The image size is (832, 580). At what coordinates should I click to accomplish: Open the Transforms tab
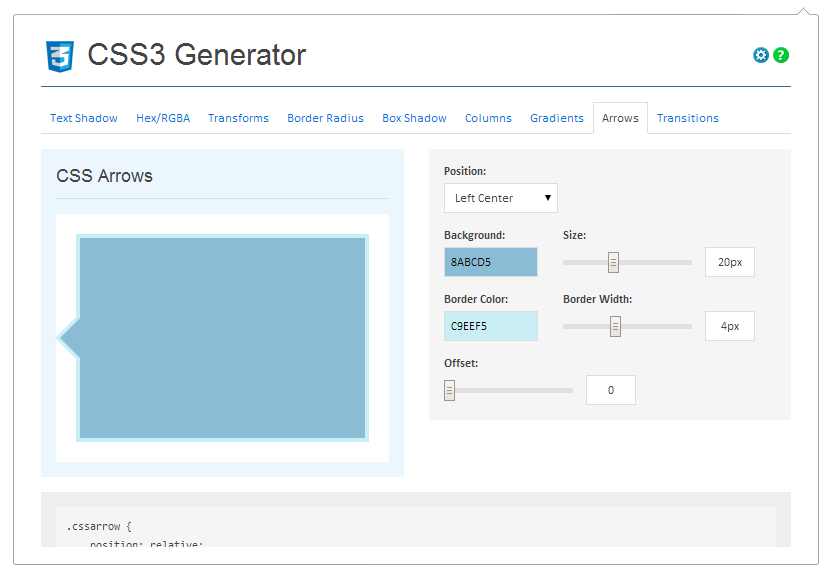tap(238, 117)
